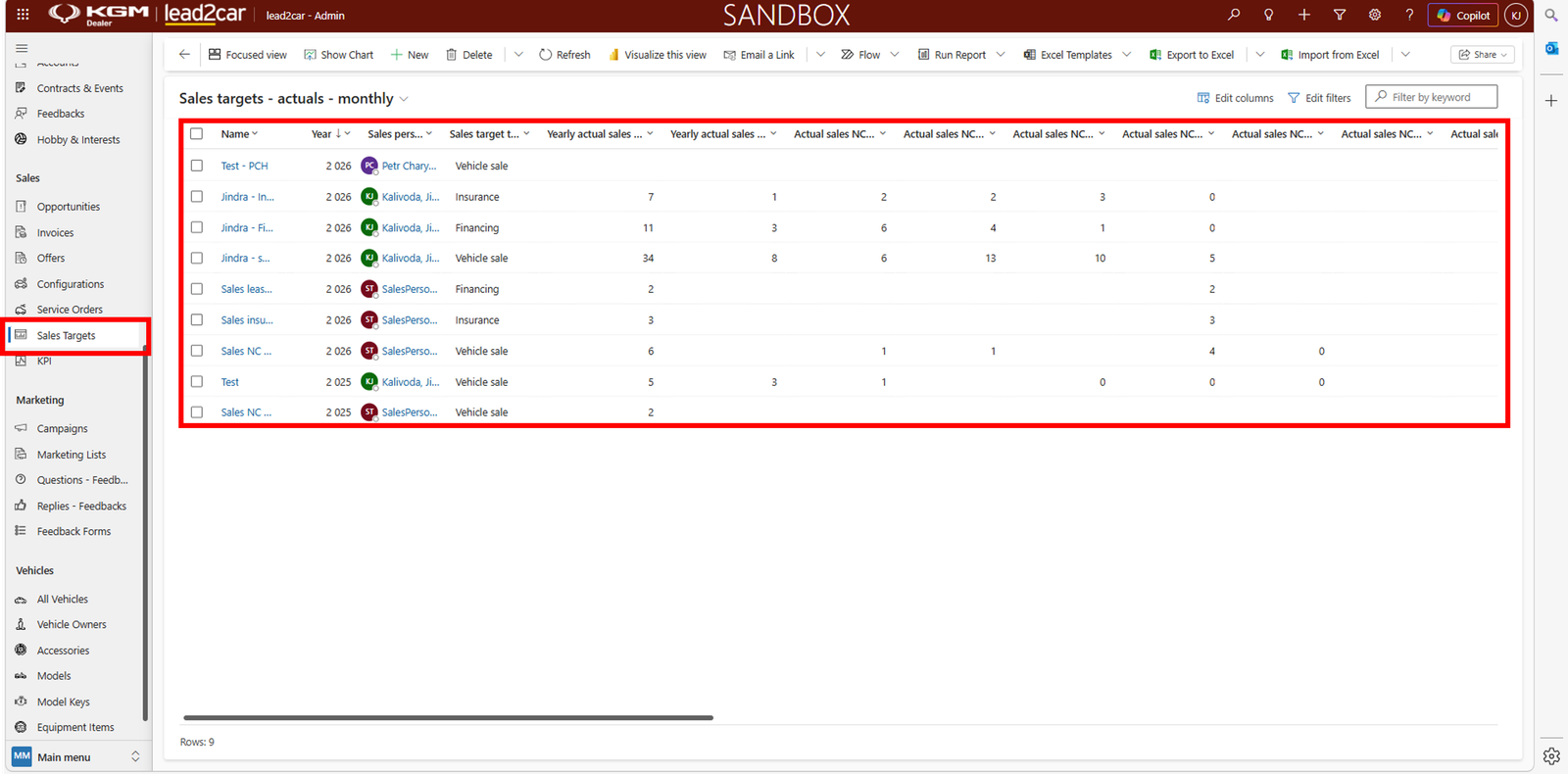Open Invoices in the sidebar
1568x774 pixels.
(55, 233)
